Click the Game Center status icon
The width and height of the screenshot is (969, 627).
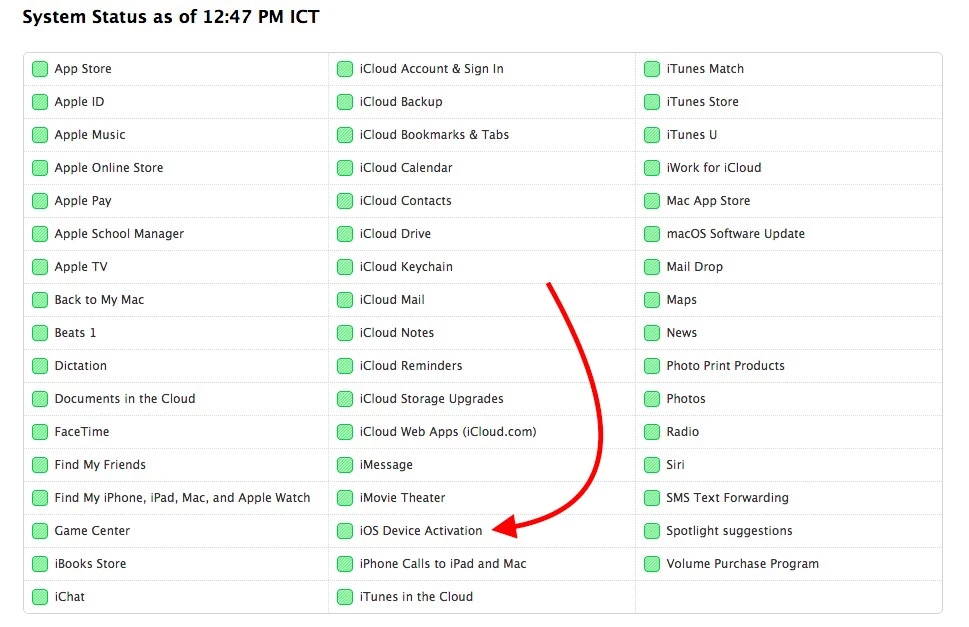click(40, 531)
